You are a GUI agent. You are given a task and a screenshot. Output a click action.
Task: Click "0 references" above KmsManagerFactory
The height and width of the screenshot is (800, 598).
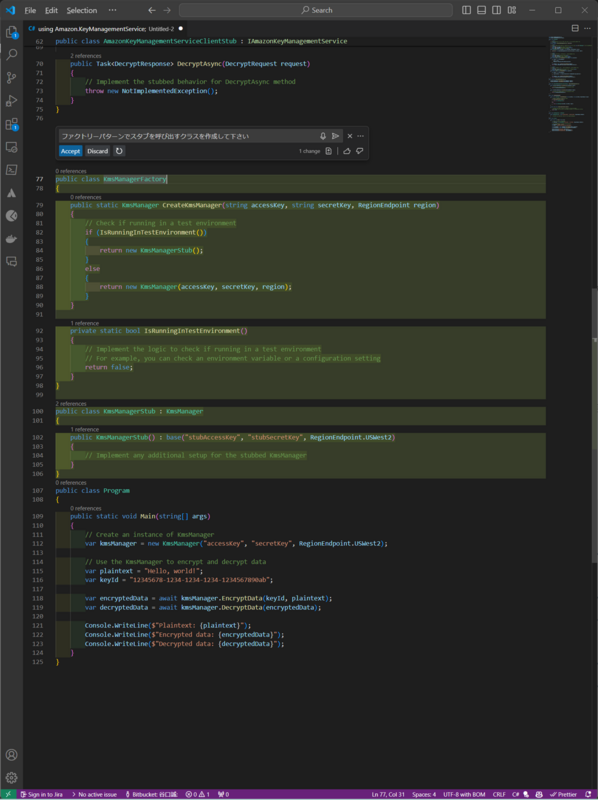[x=71, y=171]
